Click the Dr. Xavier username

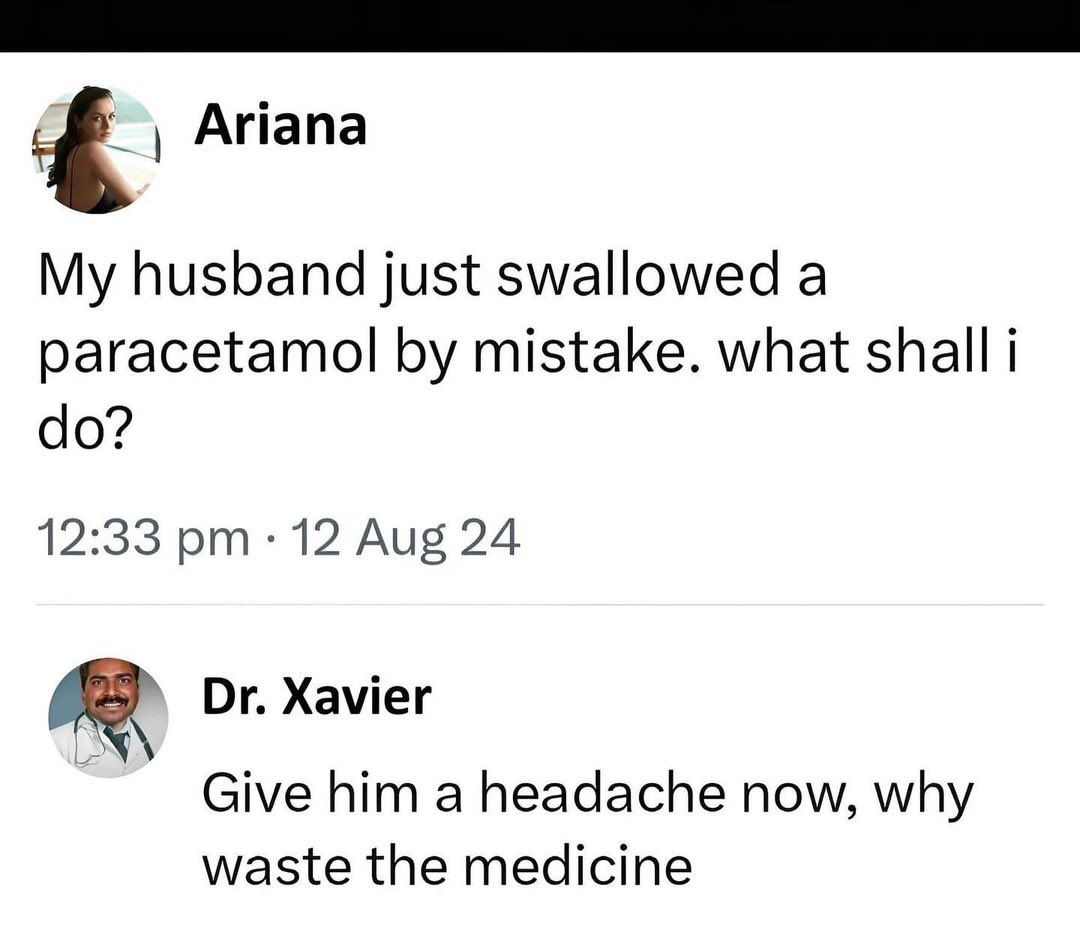[316, 696]
